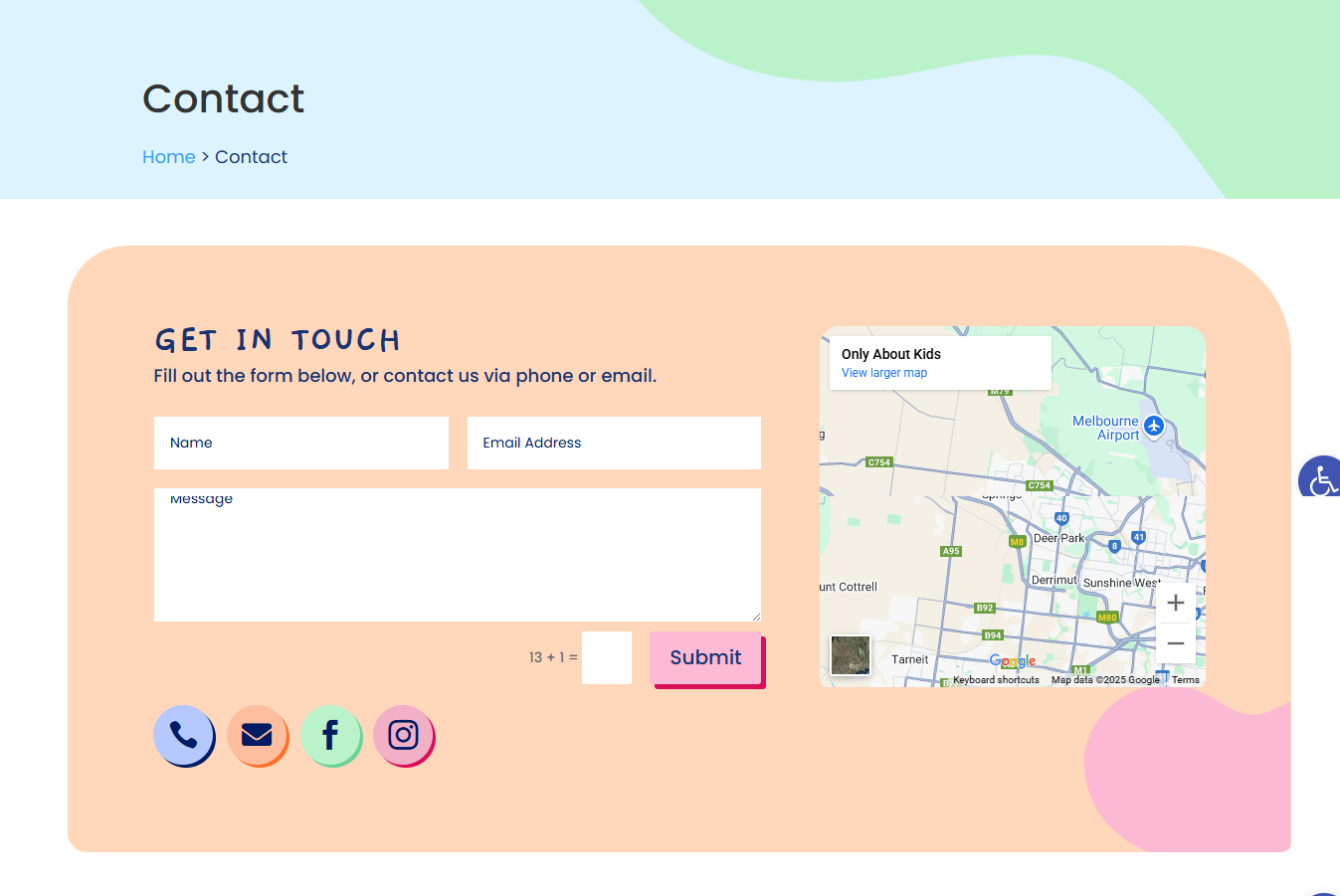Screen dimensions: 1340x896
Task: Click 'Only About Kids' map title
Action: [891, 354]
